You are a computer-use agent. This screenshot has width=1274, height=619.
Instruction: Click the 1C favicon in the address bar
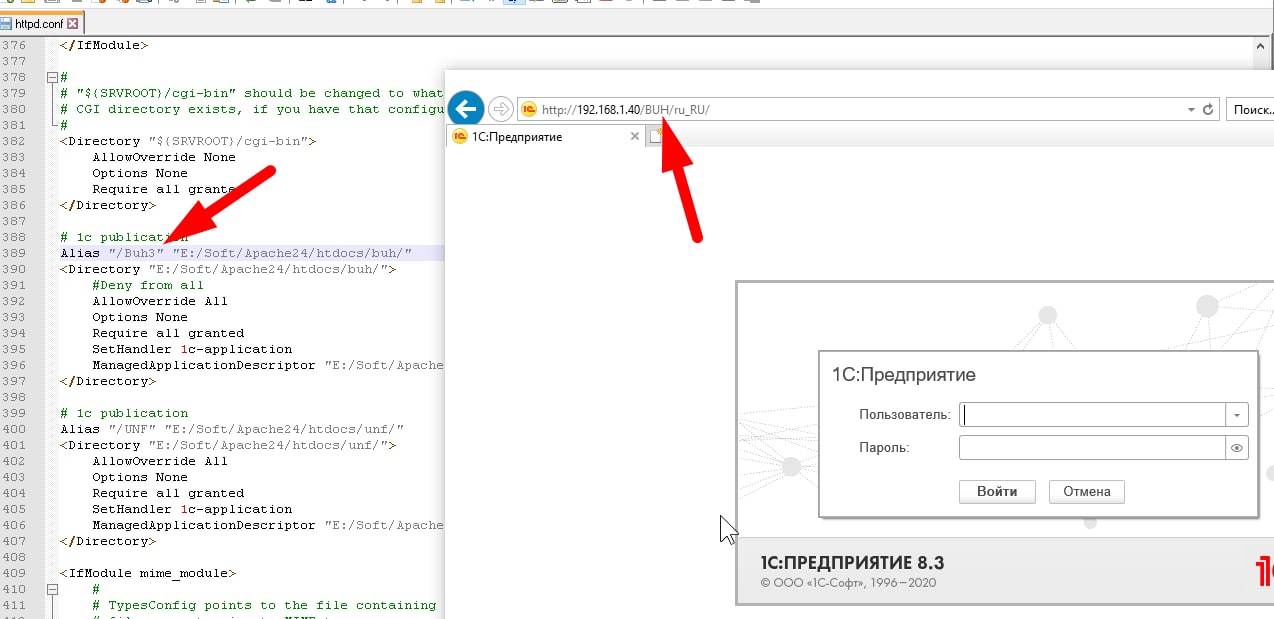[x=529, y=110]
